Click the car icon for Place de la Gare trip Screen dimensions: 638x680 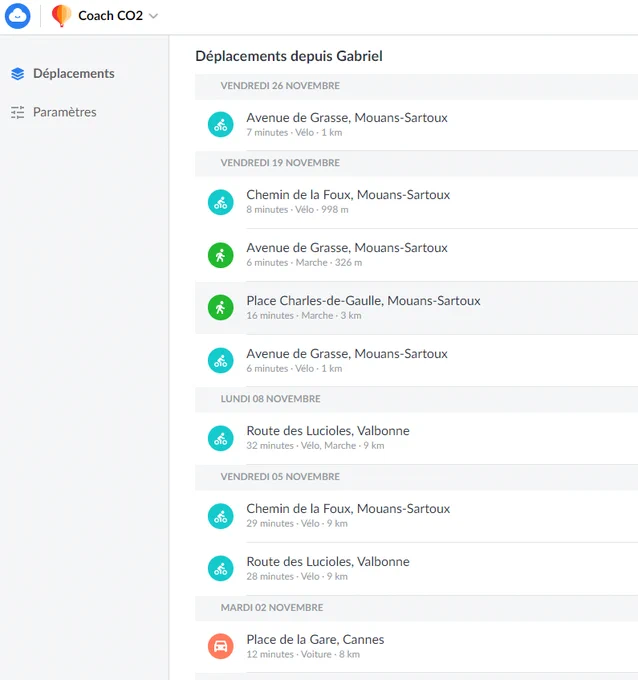click(x=221, y=646)
